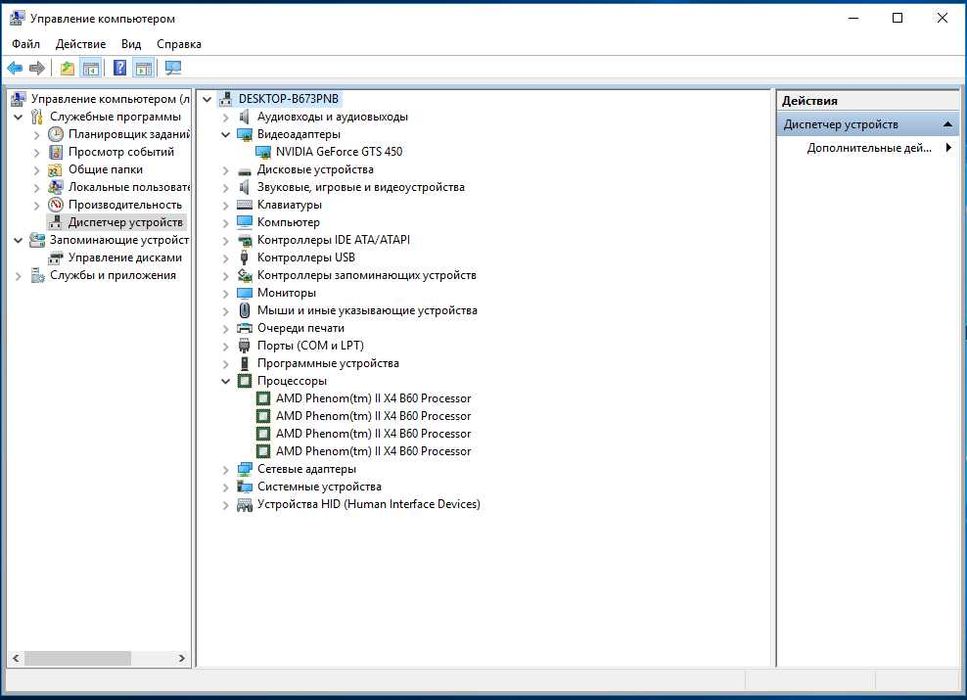Select Управление компьютером root tree item
The height and width of the screenshot is (700, 967).
point(110,99)
